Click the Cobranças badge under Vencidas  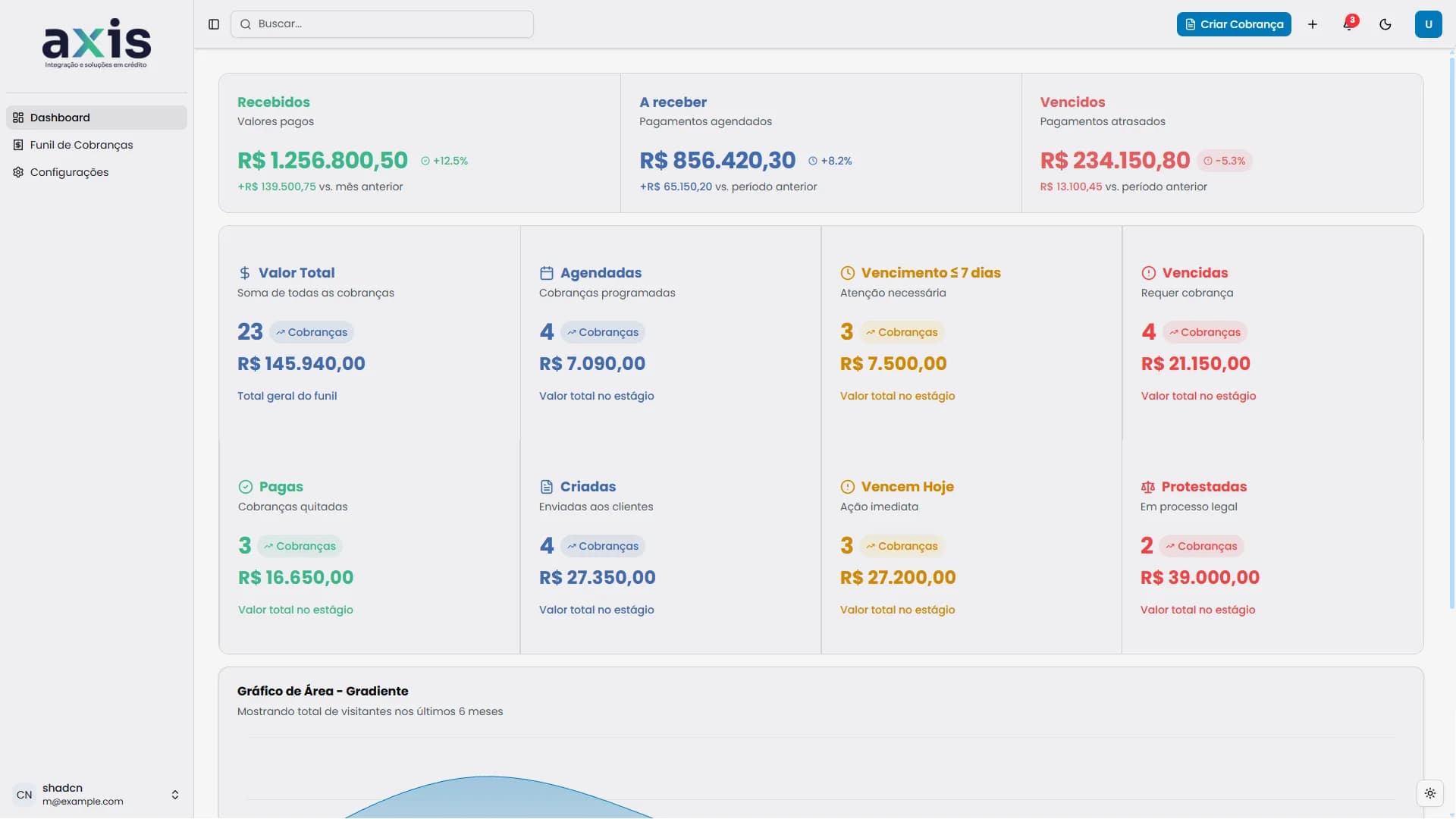1204,332
